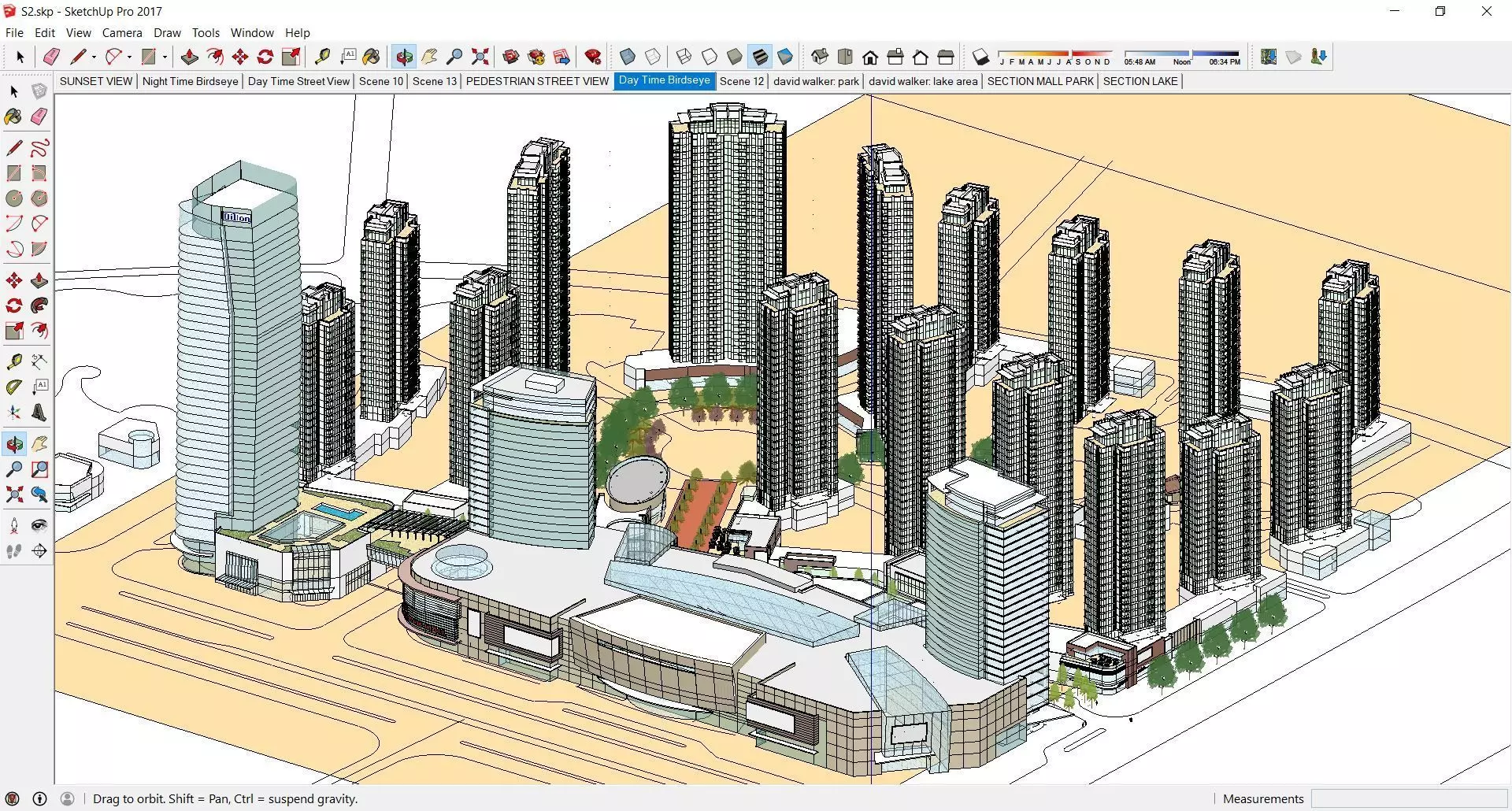Select the Offset tool in top toolbar
Screen dimensions: 1512x811
[215, 57]
